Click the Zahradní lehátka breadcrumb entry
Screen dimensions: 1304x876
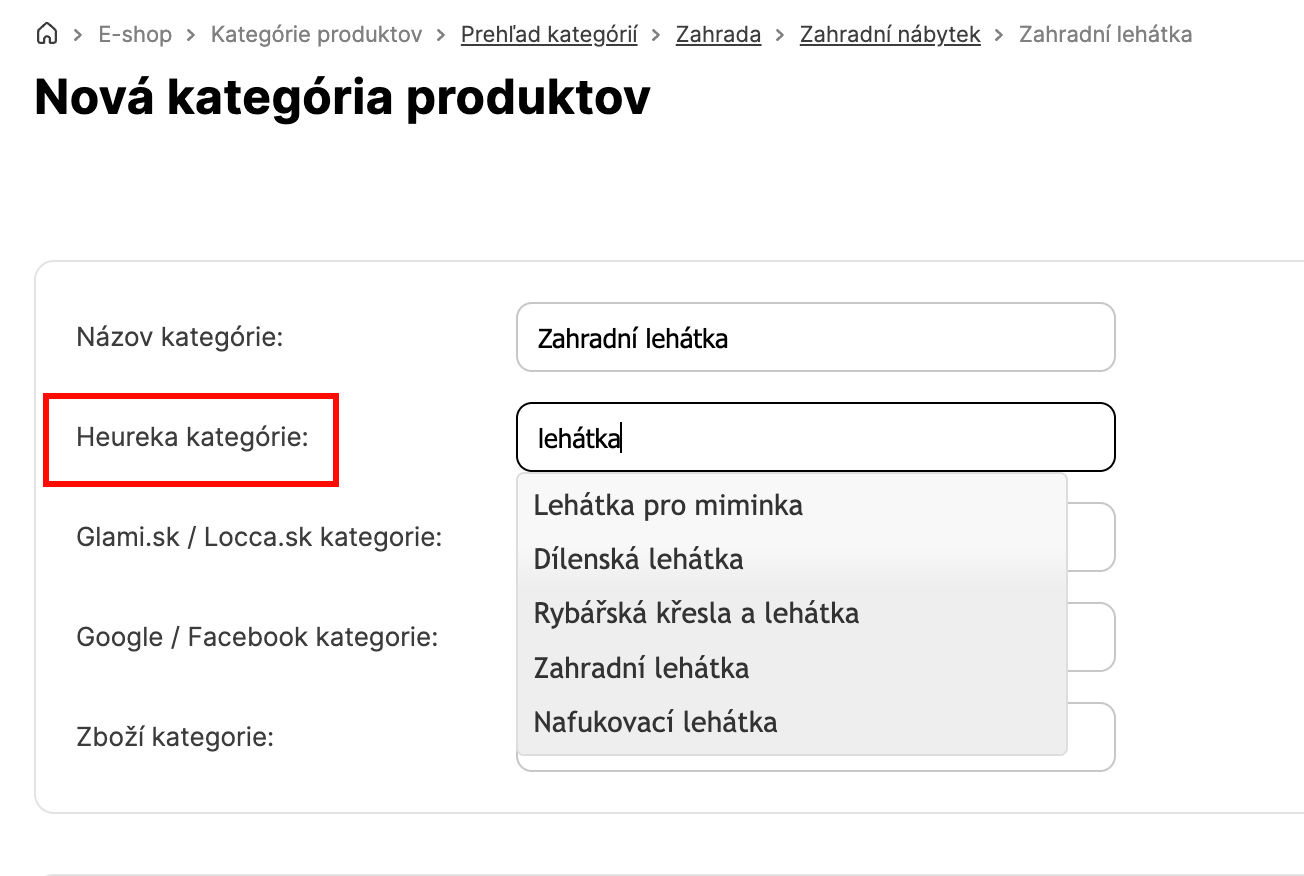pos(1105,35)
